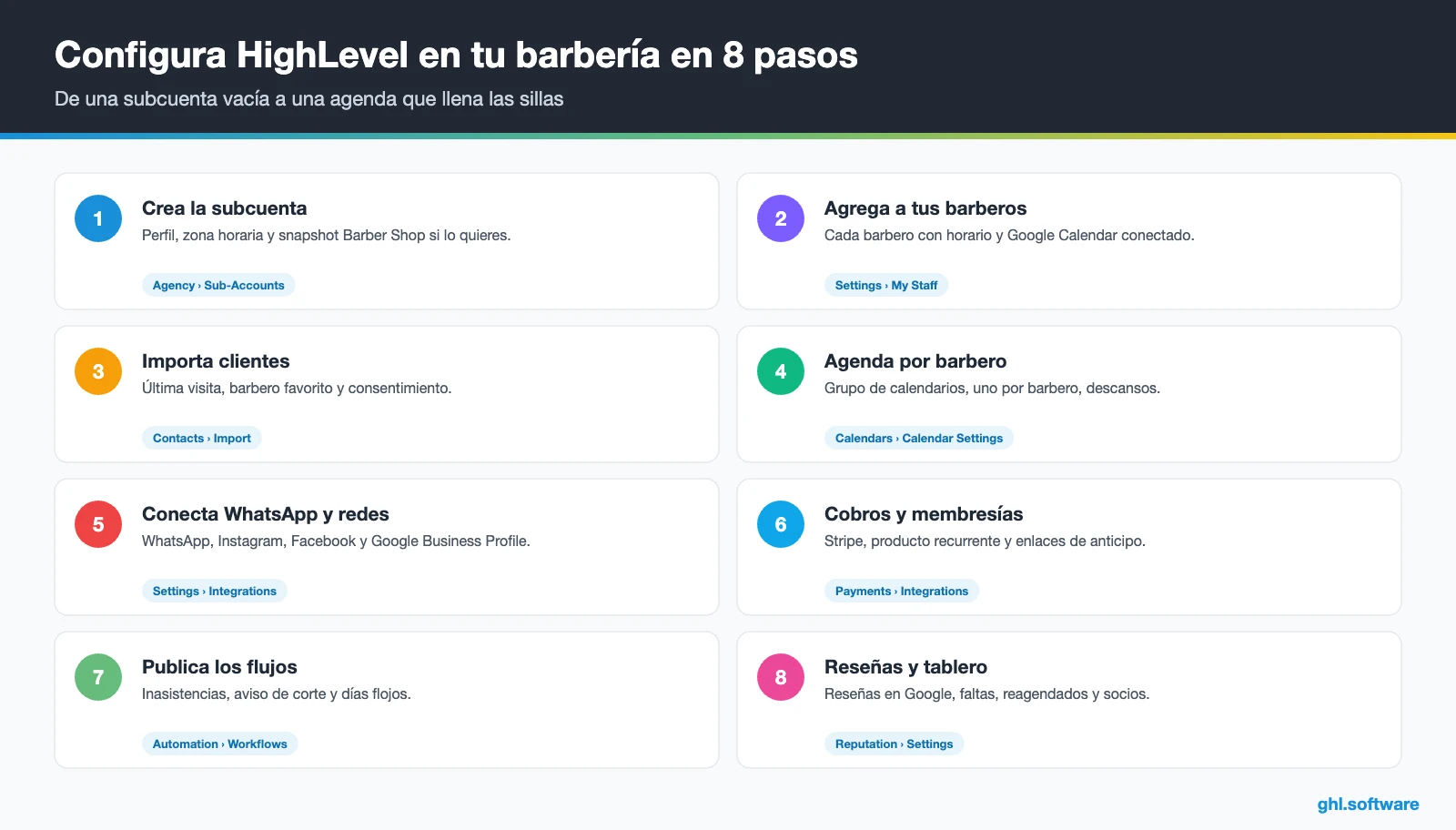Click the blue number 1 circle

98,218
